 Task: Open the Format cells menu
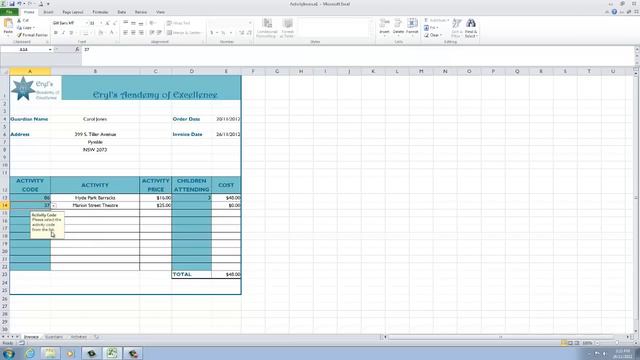[412, 27]
